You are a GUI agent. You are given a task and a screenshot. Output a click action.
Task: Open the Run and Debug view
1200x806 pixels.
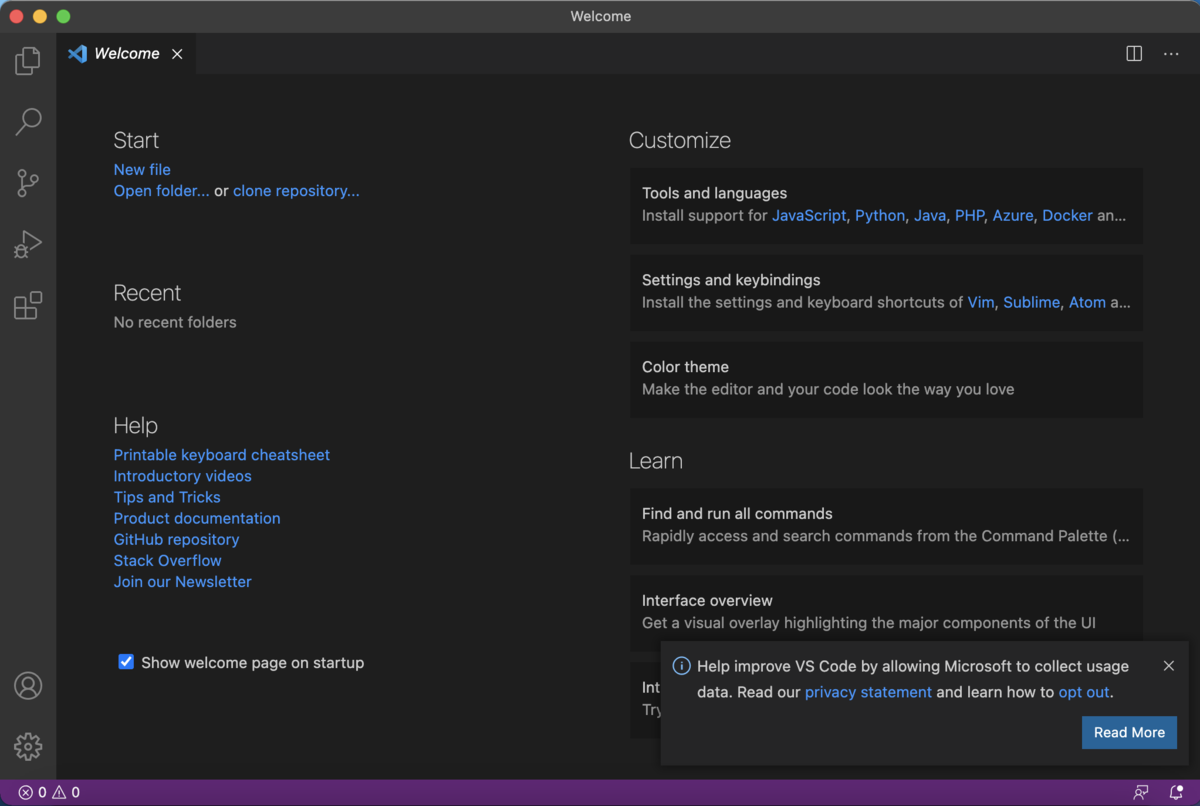coord(28,244)
